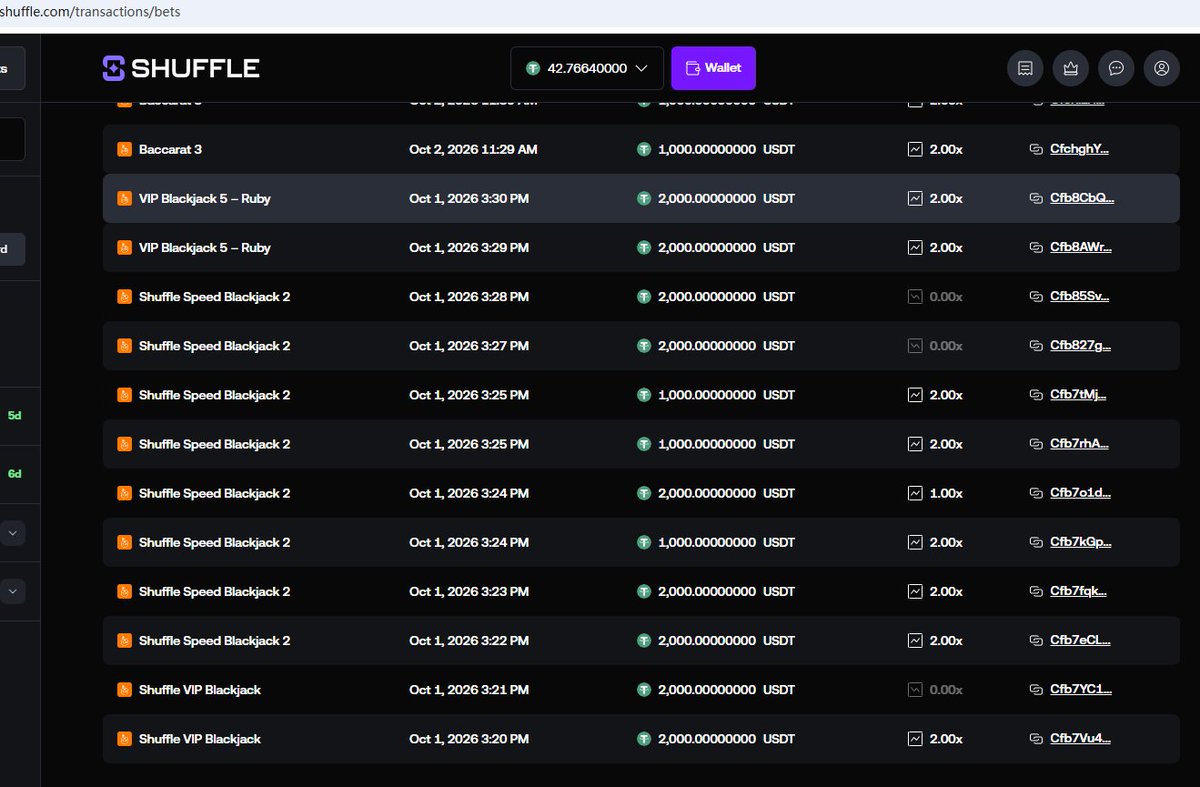Click multiplier chart icon on Shuffle VIP Blackjack 3:20 row
Image resolution: width=1200 pixels, height=787 pixels.
coord(914,739)
